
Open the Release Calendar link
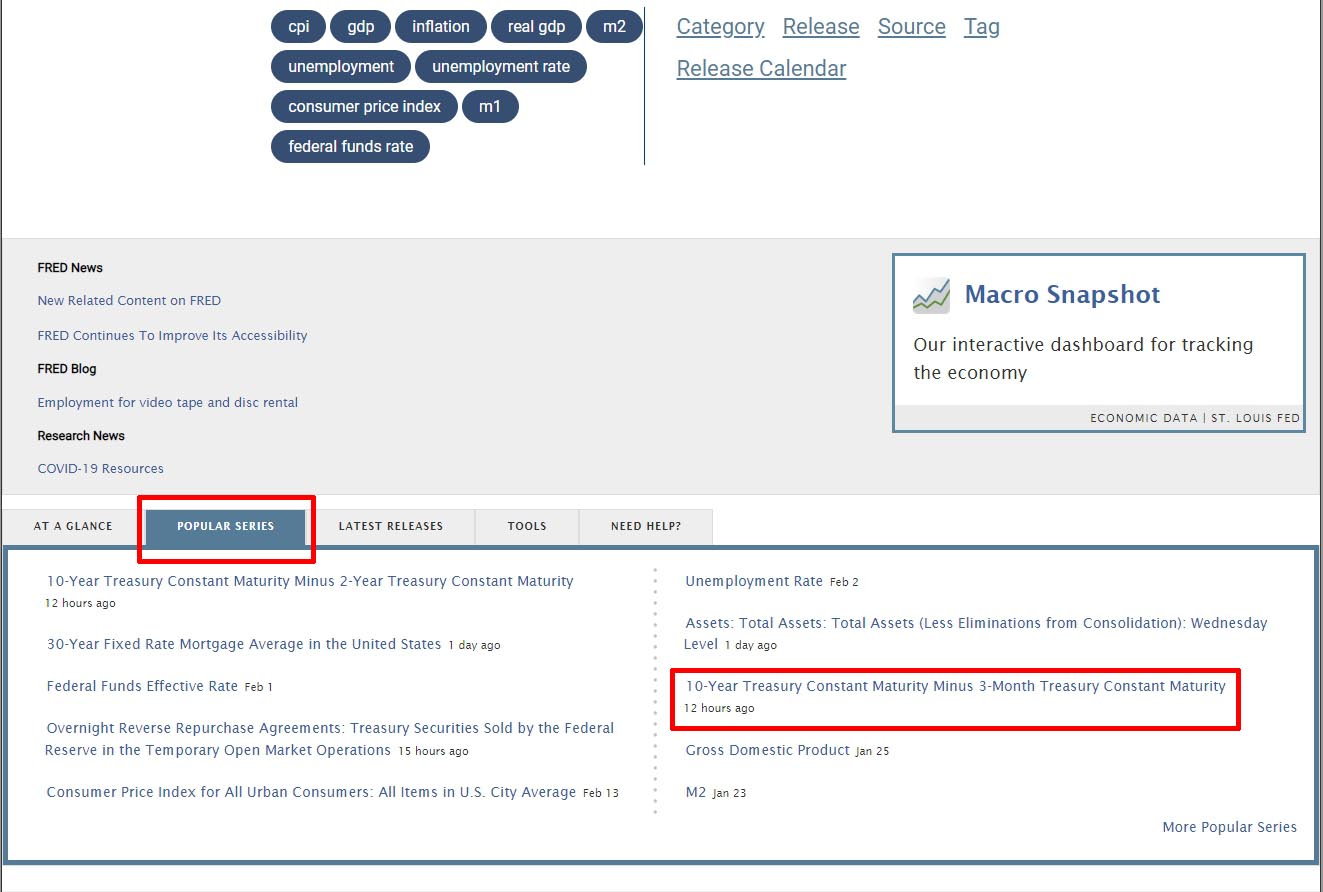[x=762, y=69]
